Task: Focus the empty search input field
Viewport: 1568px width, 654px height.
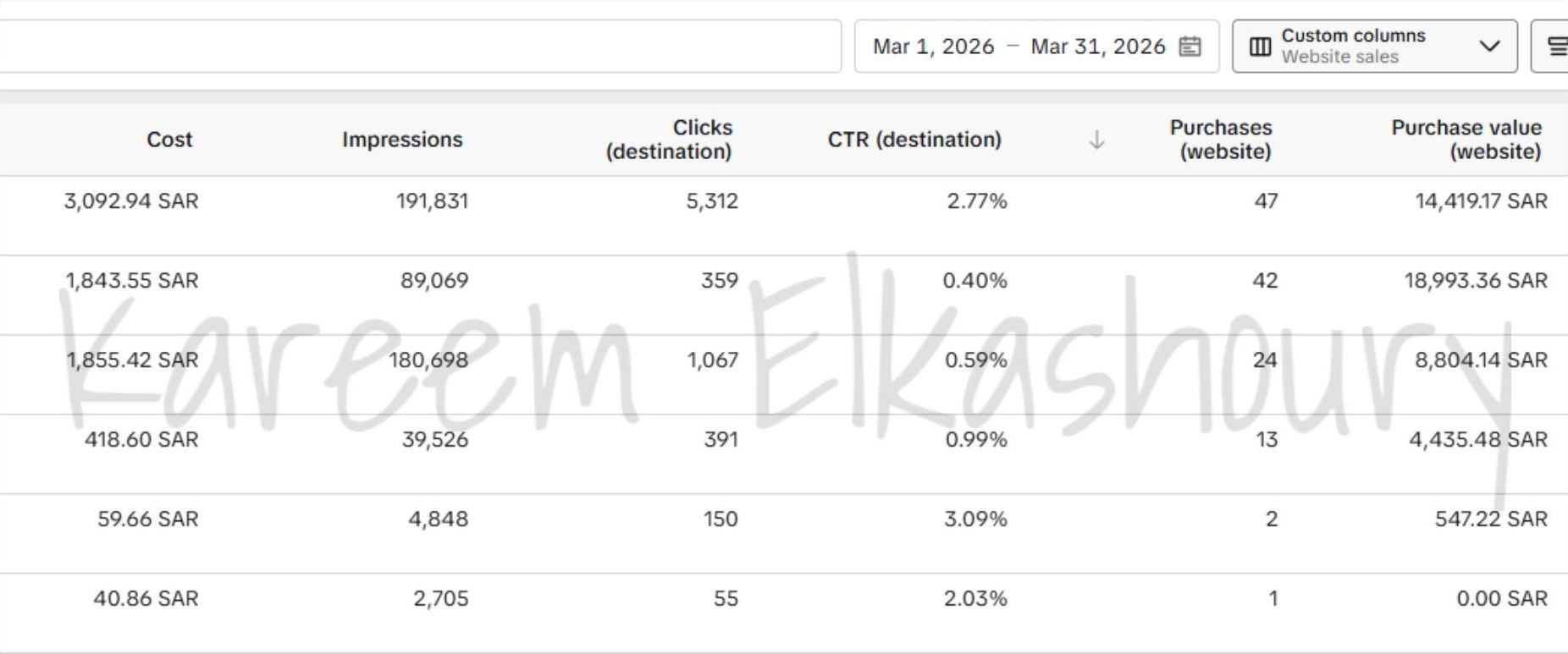Action: click(x=421, y=47)
